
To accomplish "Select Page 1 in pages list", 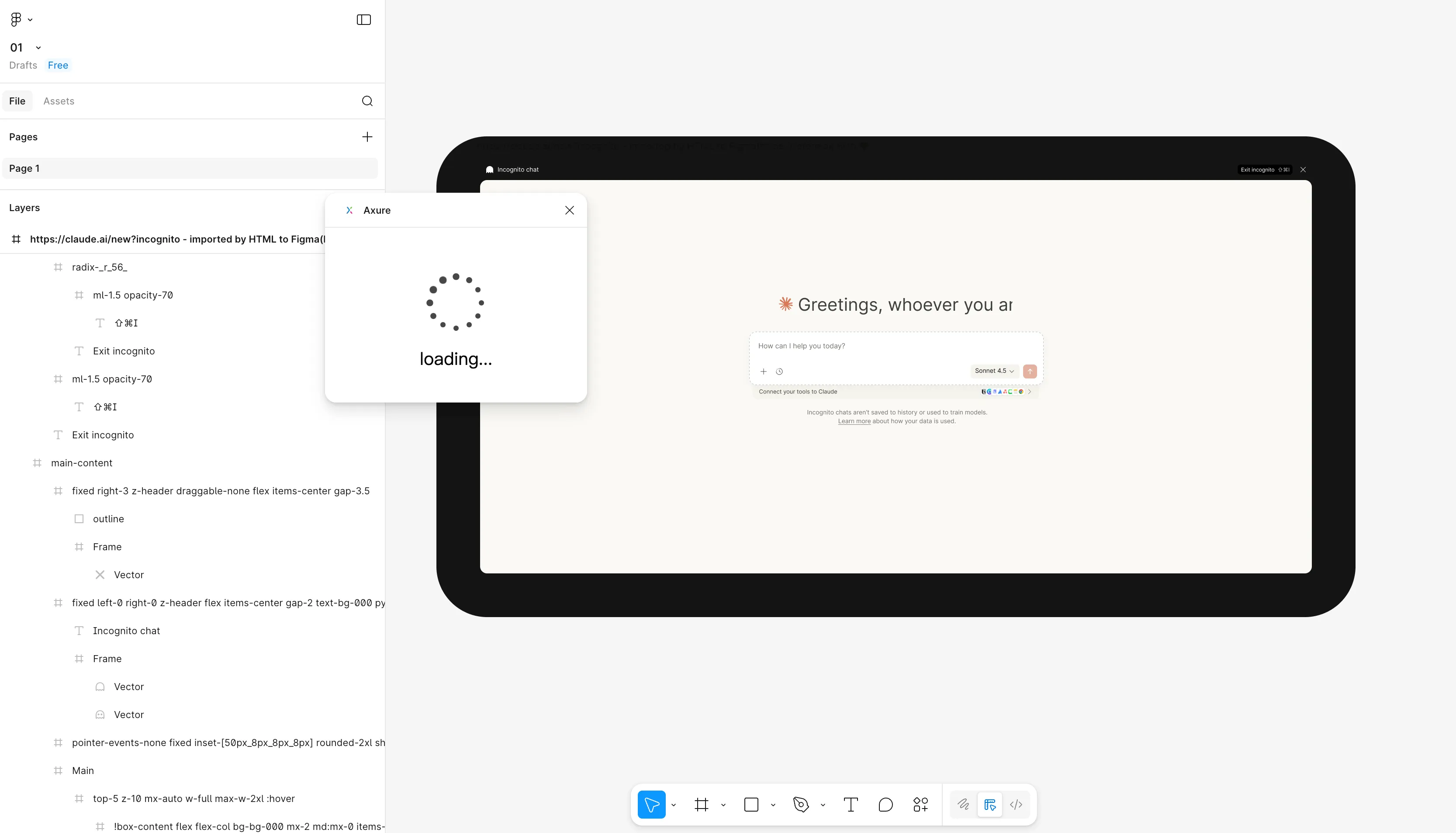I will pyautogui.click(x=24, y=168).
